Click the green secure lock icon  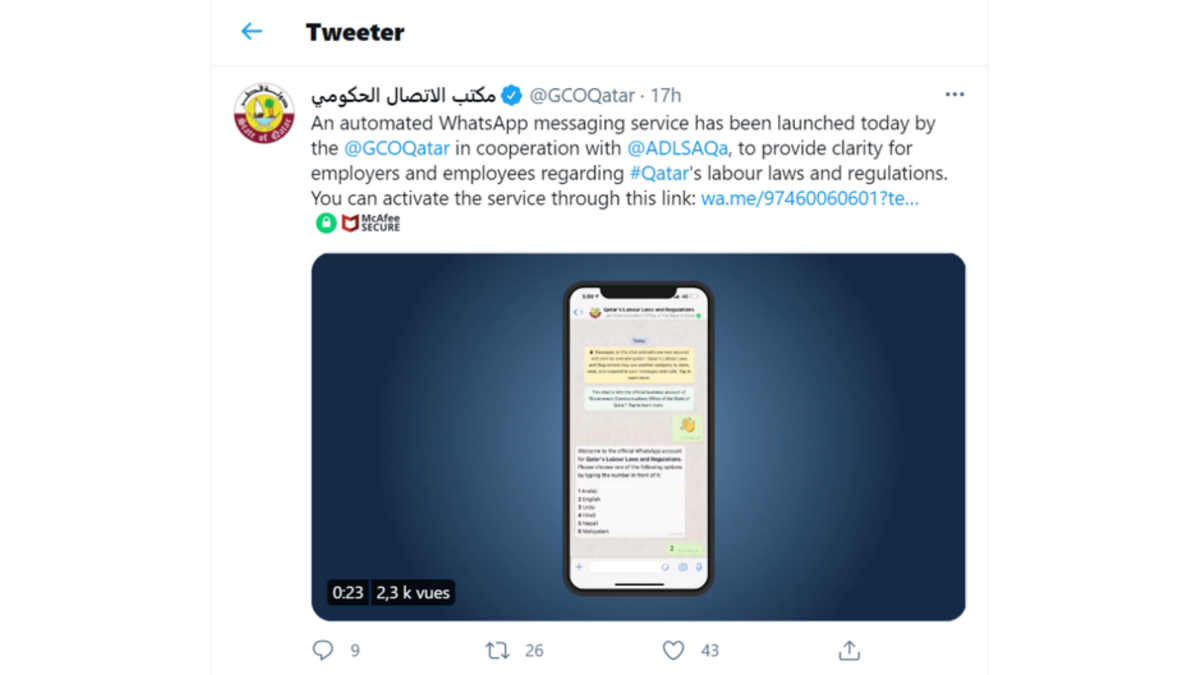click(326, 223)
